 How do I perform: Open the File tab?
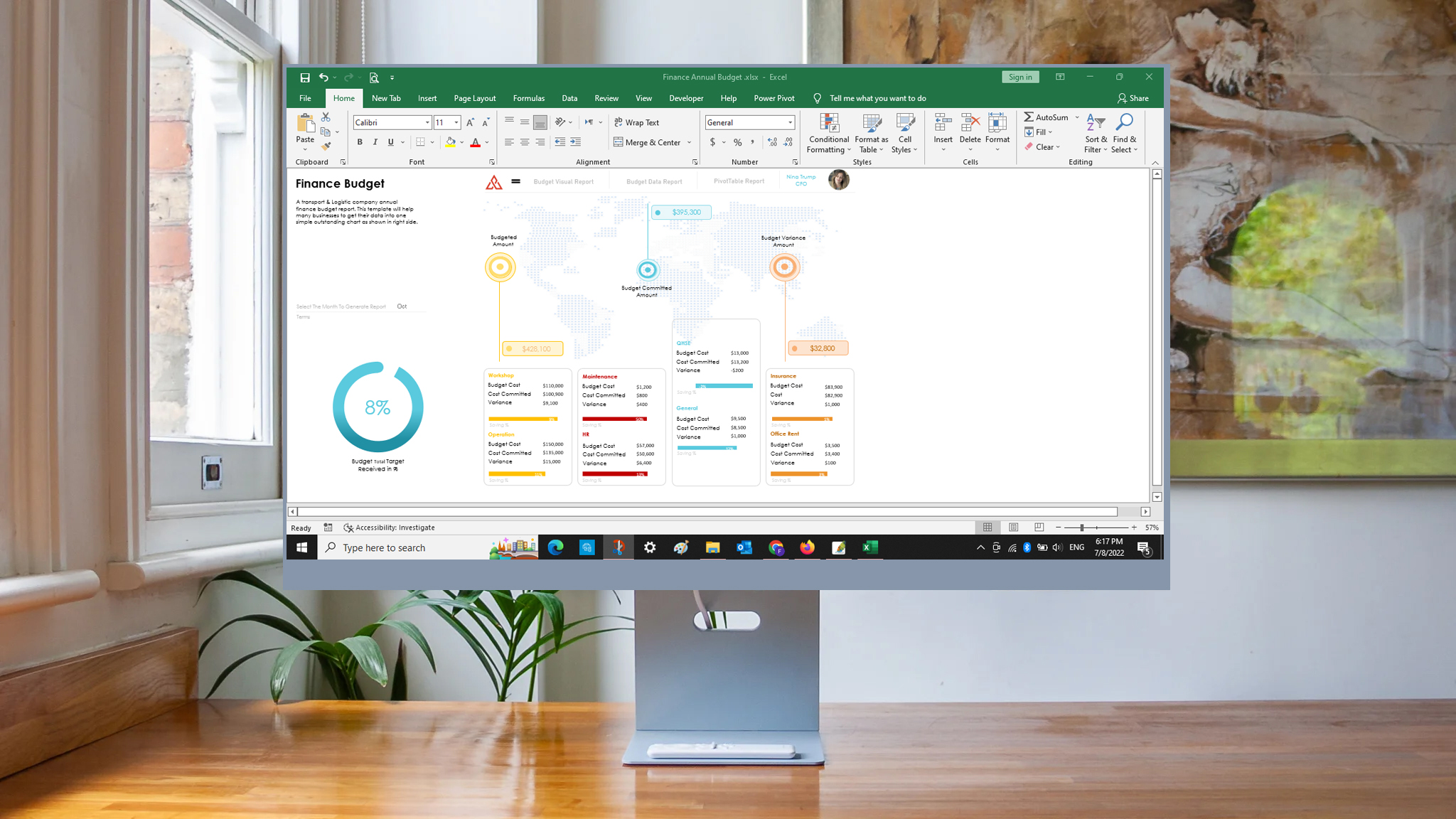(x=305, y=98)
